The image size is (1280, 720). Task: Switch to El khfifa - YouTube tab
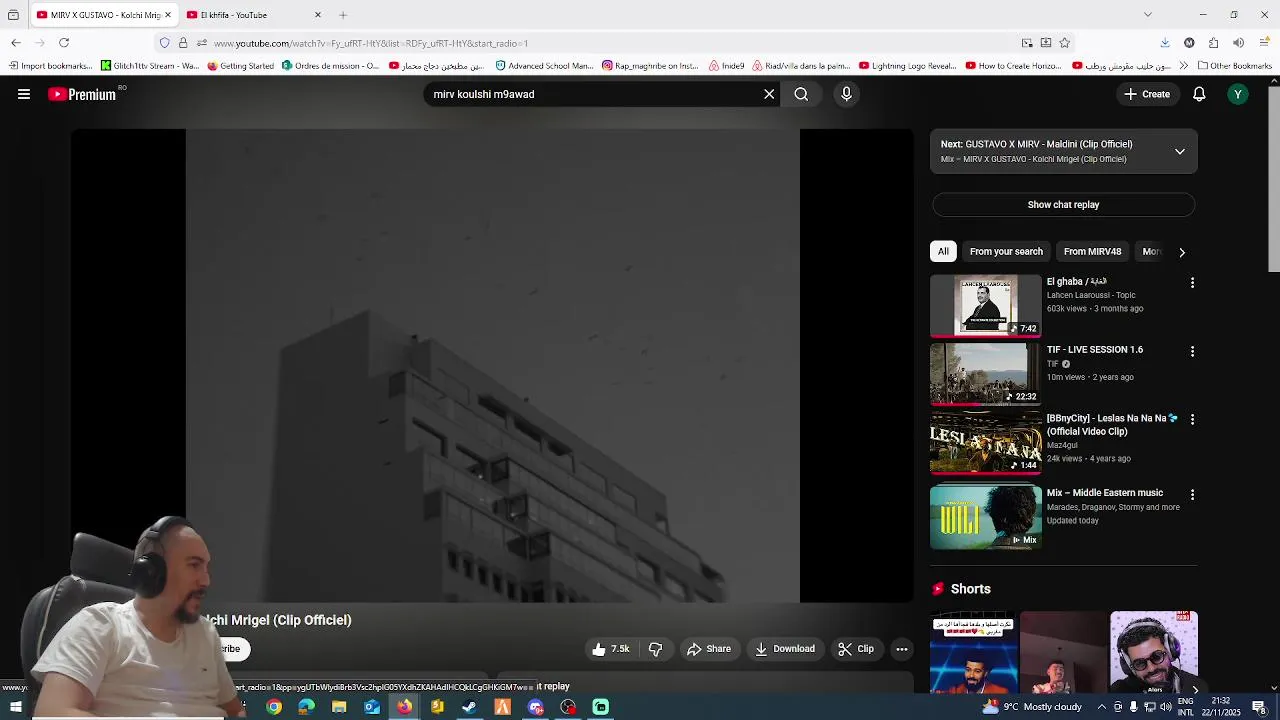(245, 15)
